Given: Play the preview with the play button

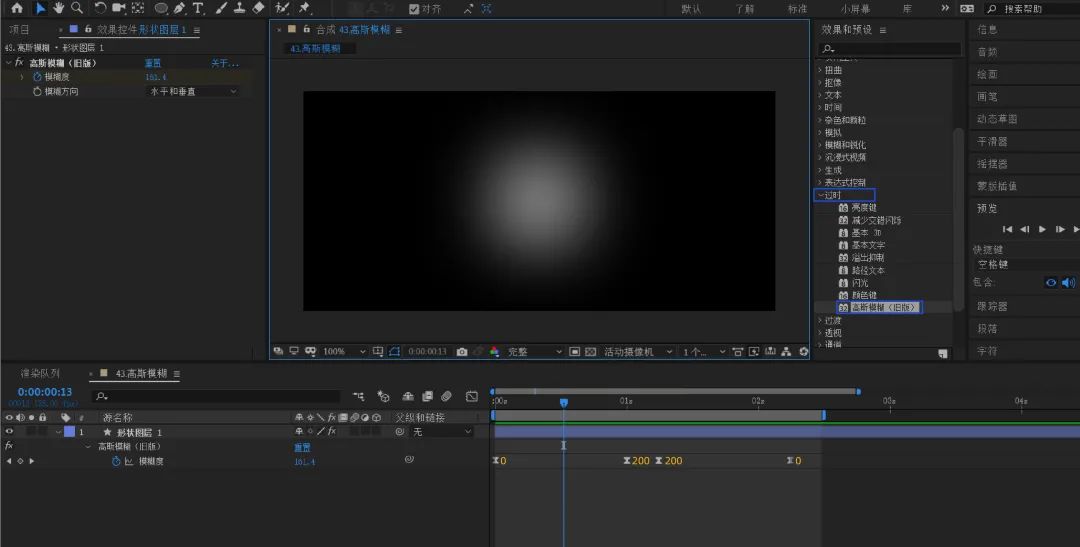Looking at the screenshot, I should [x=1042, y=229].
